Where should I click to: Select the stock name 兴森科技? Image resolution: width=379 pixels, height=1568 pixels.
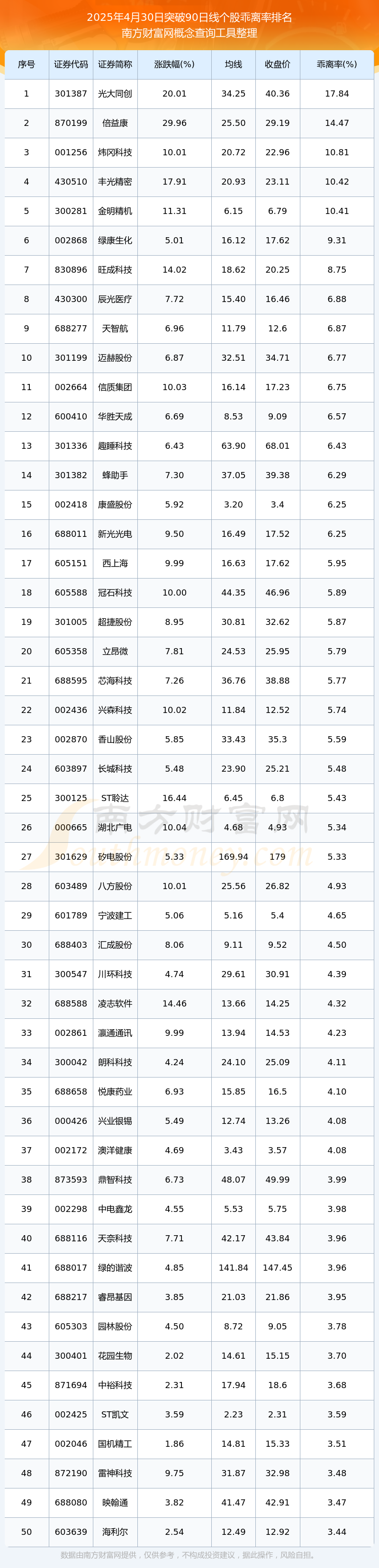coord(115,710)
